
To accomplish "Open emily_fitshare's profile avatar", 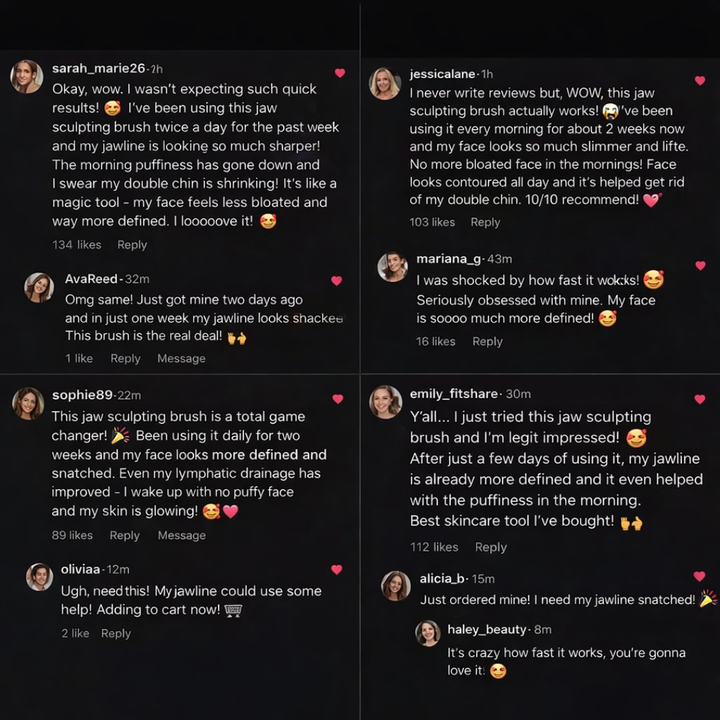I will tap(385, 402).
